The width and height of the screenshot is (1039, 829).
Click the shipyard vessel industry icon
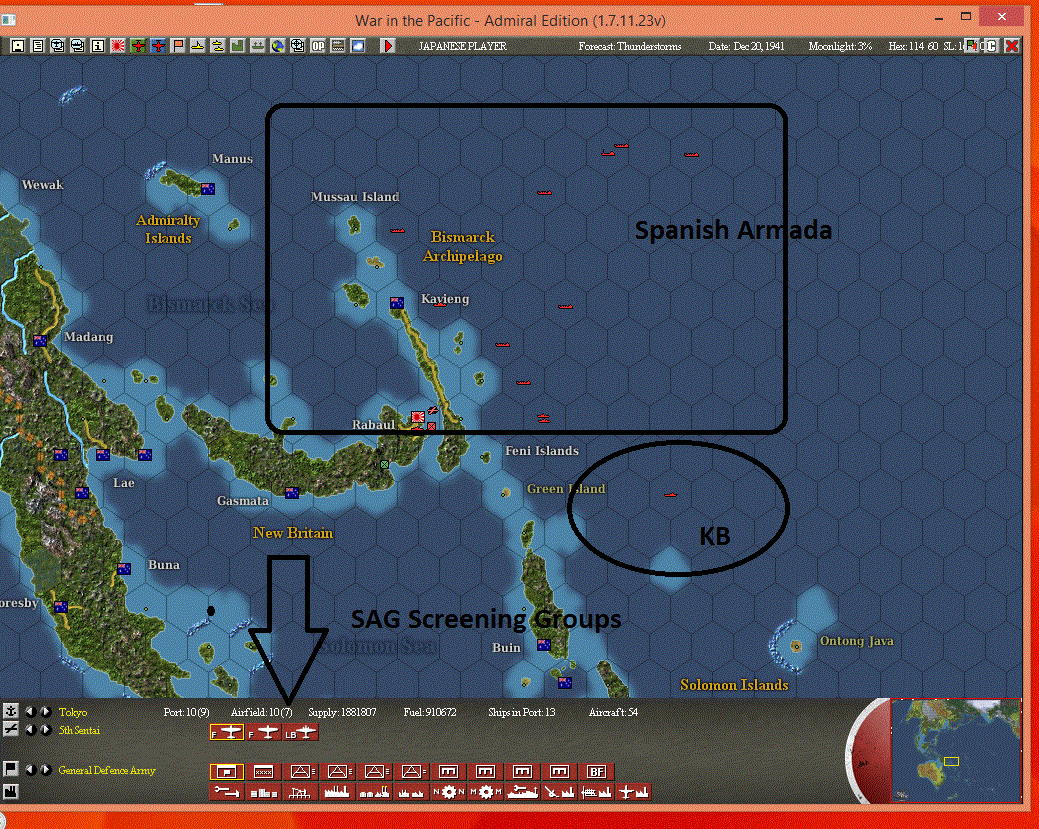coord(523,792)
